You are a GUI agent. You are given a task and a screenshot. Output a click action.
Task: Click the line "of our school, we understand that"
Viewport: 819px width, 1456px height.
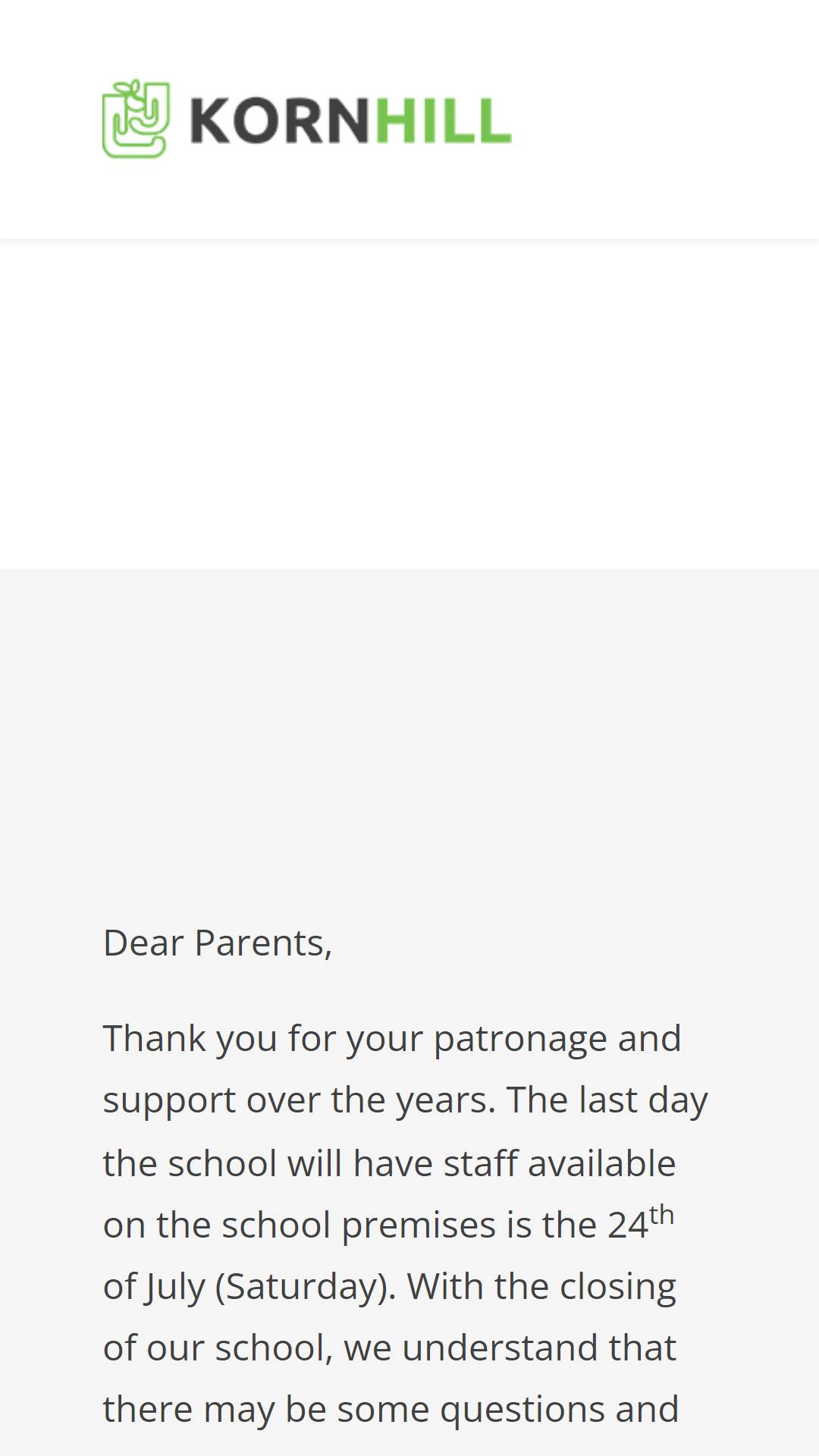[389, 1348]
